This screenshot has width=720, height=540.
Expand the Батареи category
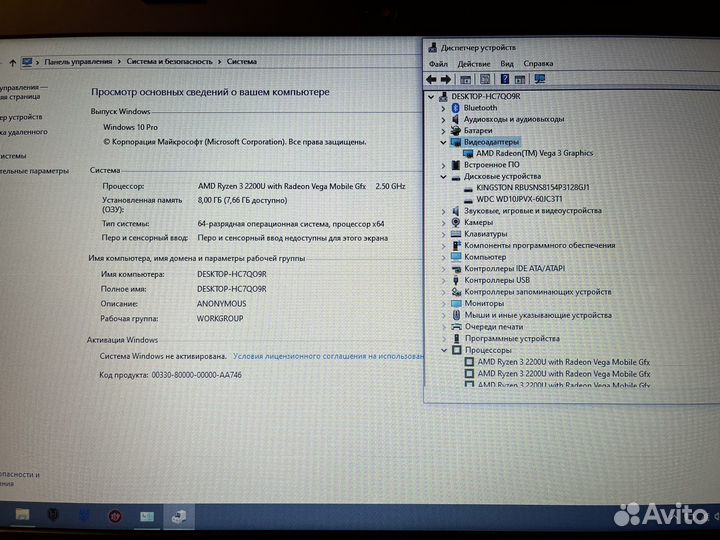443,131
